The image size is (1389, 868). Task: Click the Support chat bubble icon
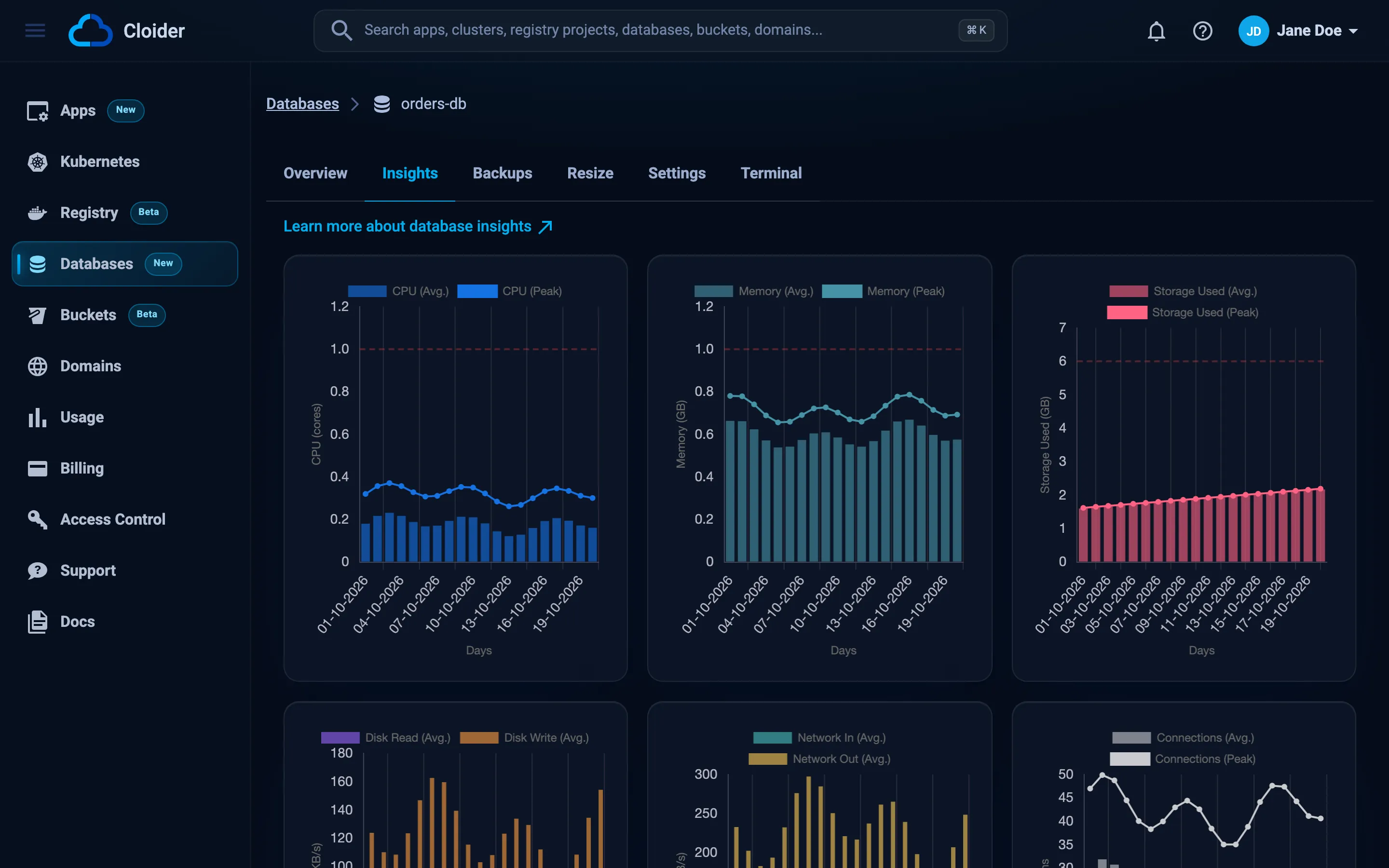(x=38, y=570)
